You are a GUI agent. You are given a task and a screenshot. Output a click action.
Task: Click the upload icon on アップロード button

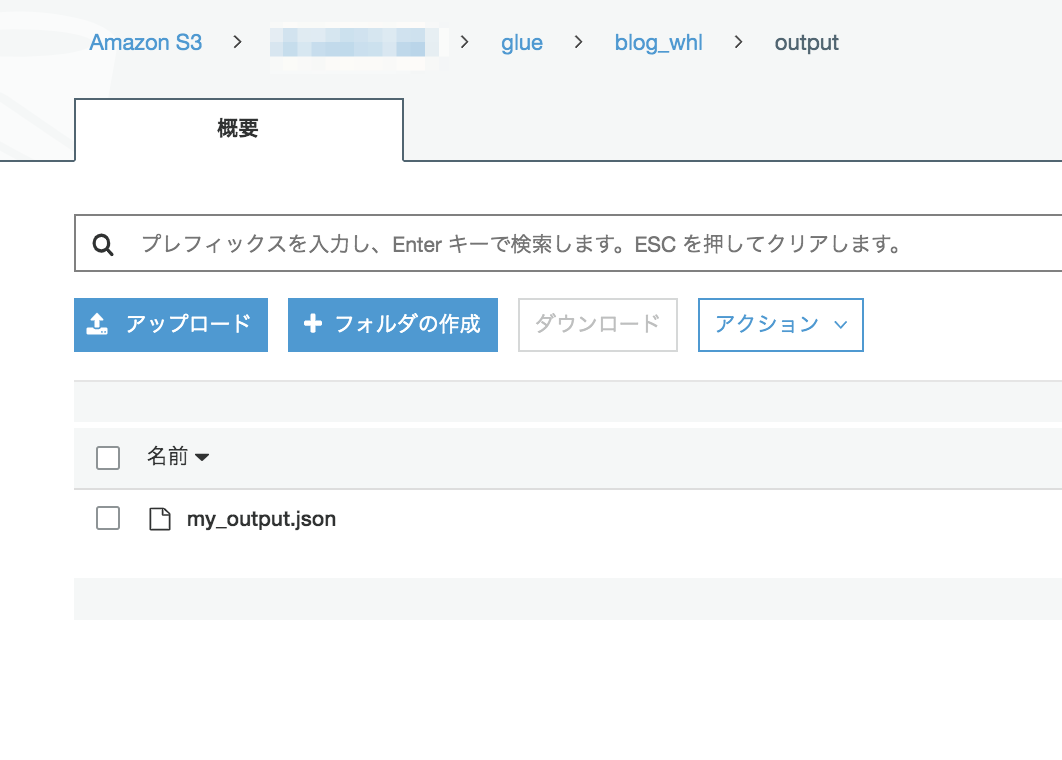(100, 323)
